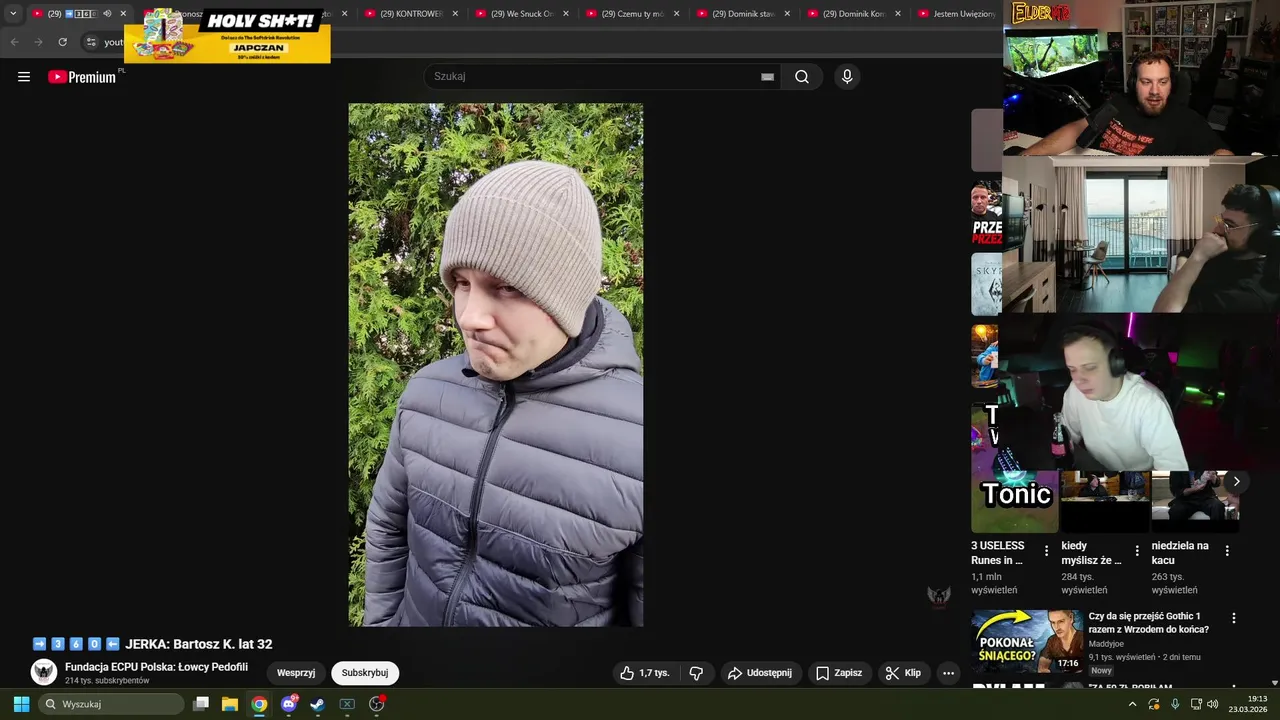Open options for niedziela na kacu video
This screenshot has width=1280, height=720.
tap(1227, 551)
